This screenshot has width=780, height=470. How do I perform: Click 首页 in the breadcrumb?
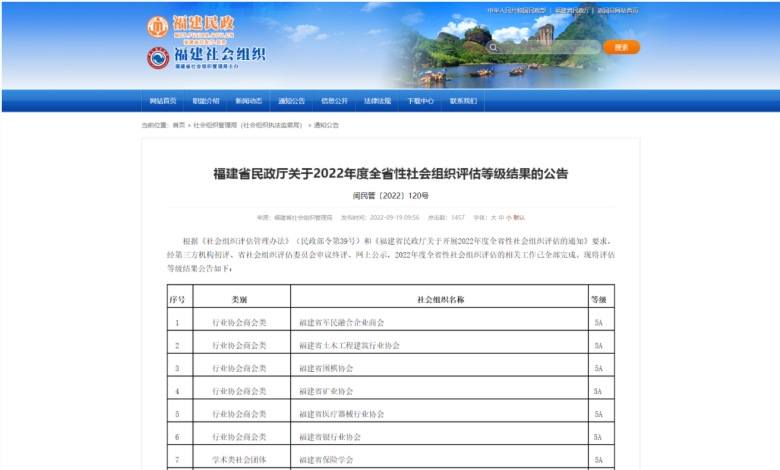pyautogui.click(x=179, y=125)
